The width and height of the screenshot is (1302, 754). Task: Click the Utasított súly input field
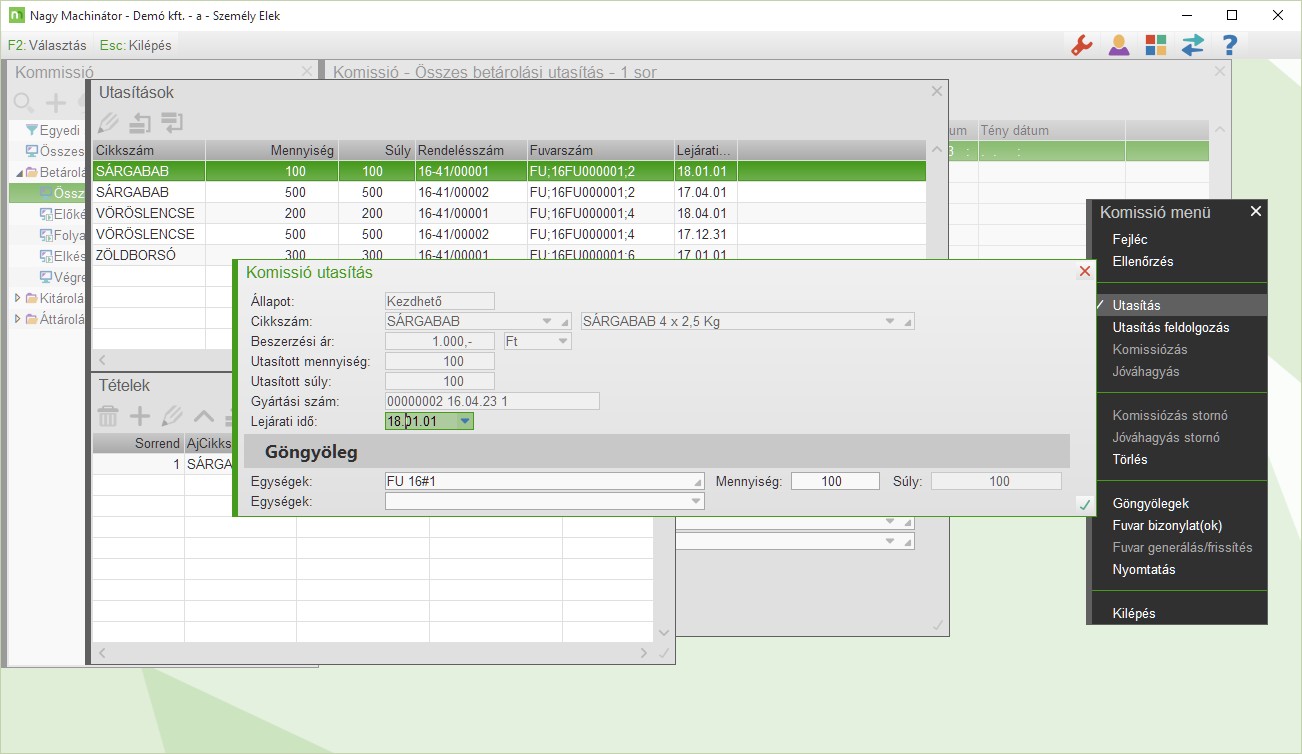click(x=440, y=381)
